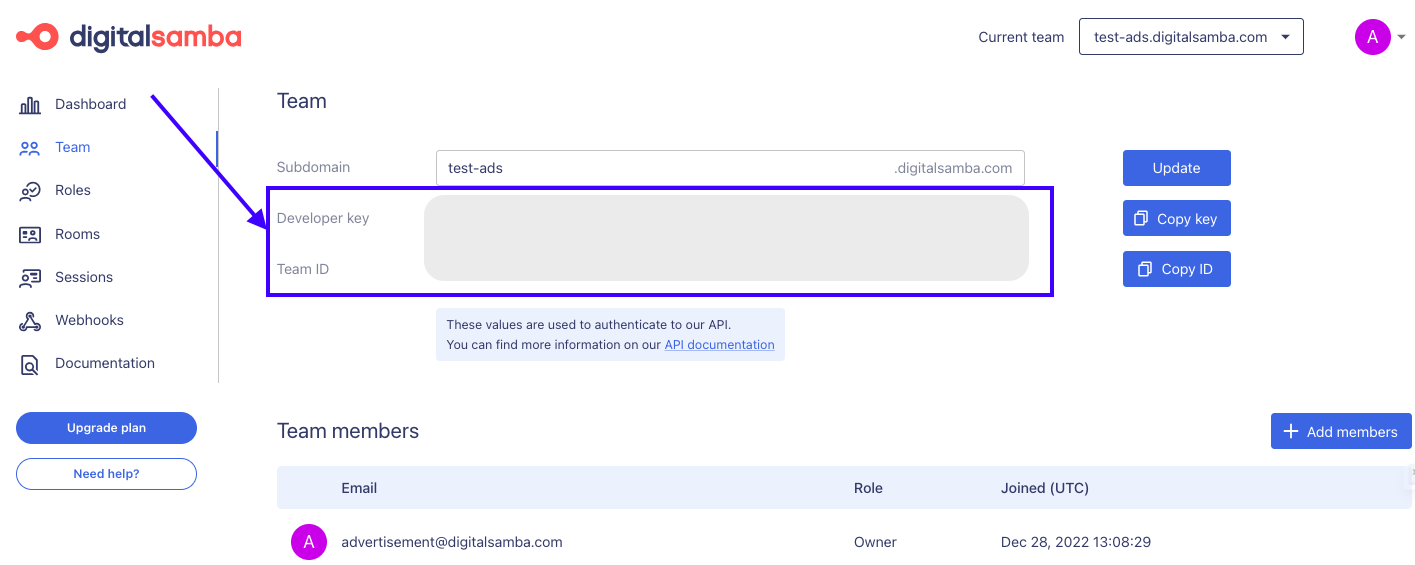The width and height of the screenshot is (1415, 565).
Task: Click the Upgrade plan button
Action: click(106, 428)
